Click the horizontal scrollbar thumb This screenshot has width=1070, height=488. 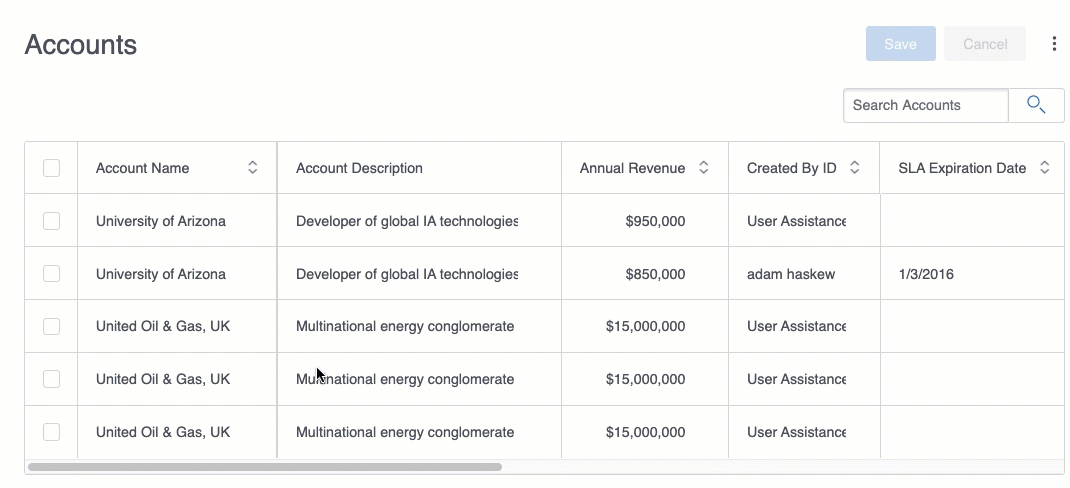tap(265, 467)
